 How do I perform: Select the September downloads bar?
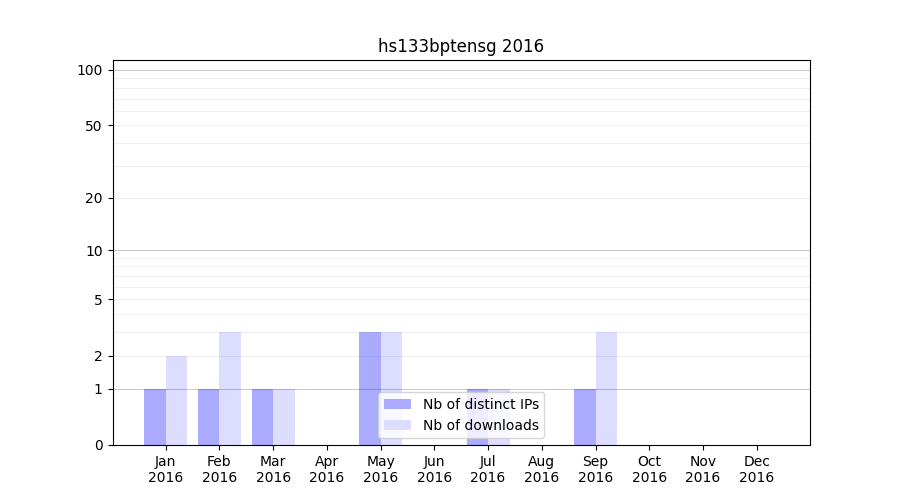(x=606, y=388)
